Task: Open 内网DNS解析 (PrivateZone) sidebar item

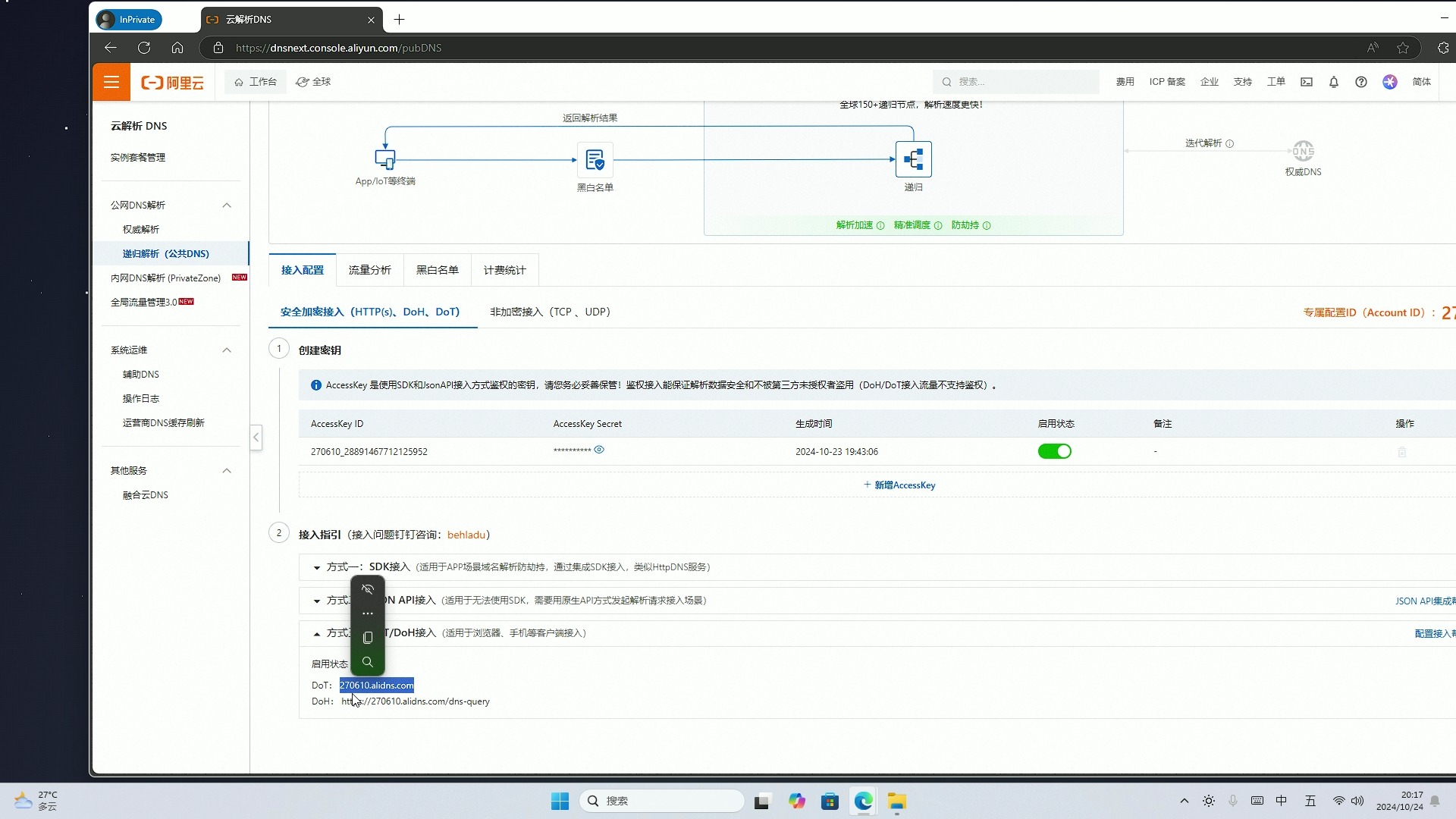Action: [166, 278]
